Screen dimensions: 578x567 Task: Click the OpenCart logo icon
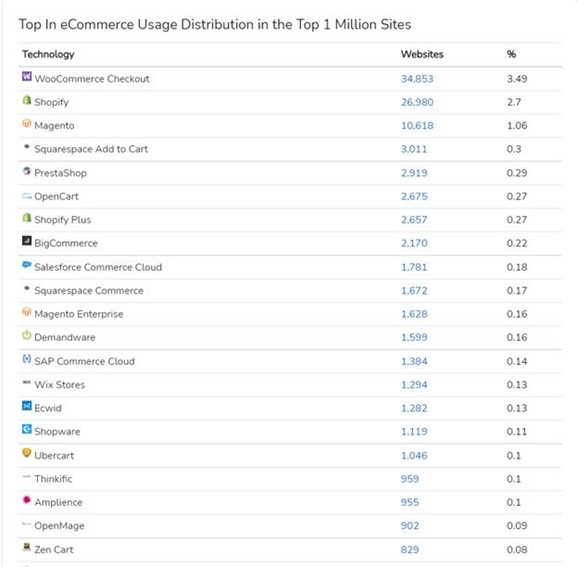click(x=27, y=196)
